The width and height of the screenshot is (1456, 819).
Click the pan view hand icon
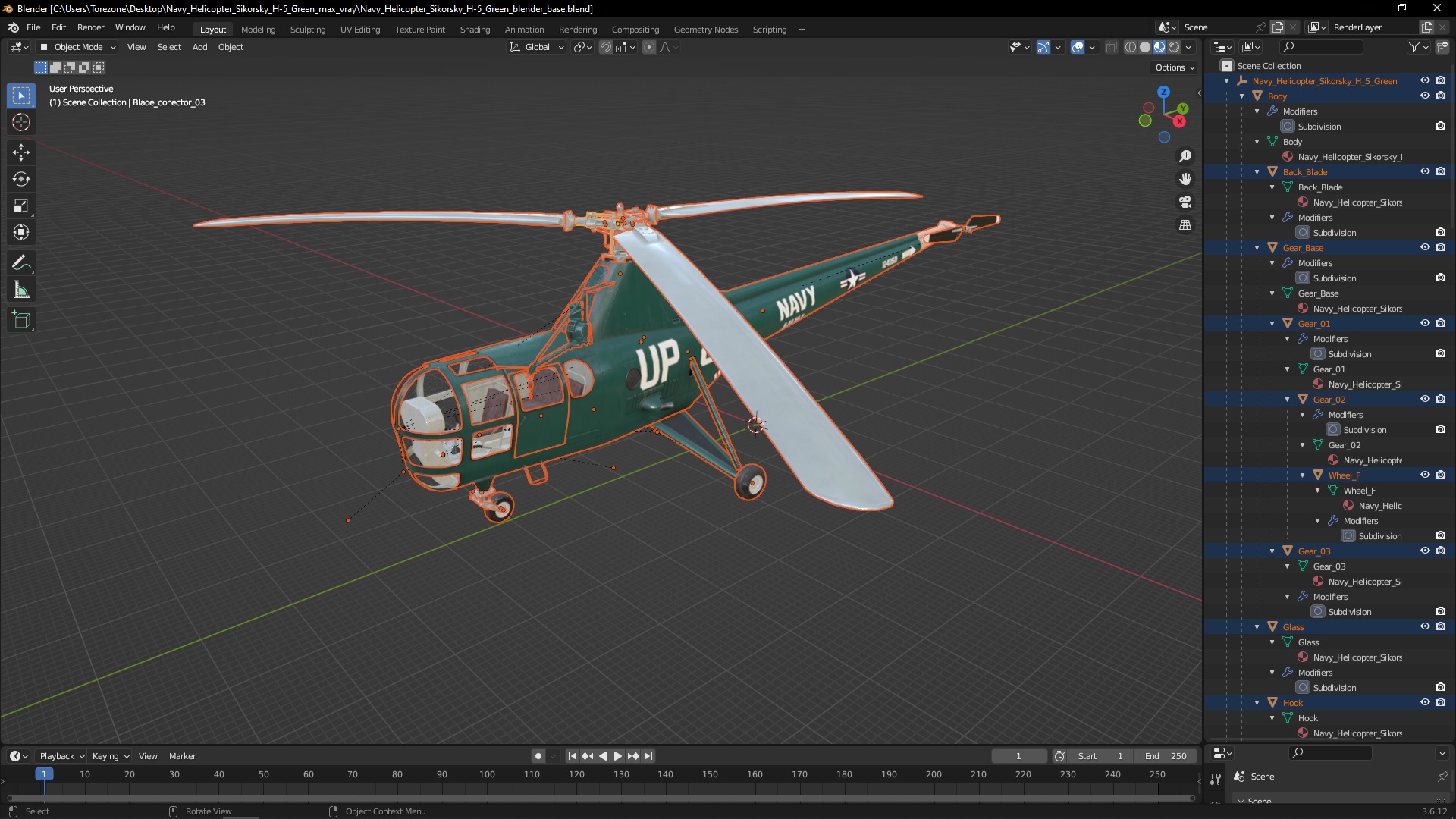[x=1185, y=179]
